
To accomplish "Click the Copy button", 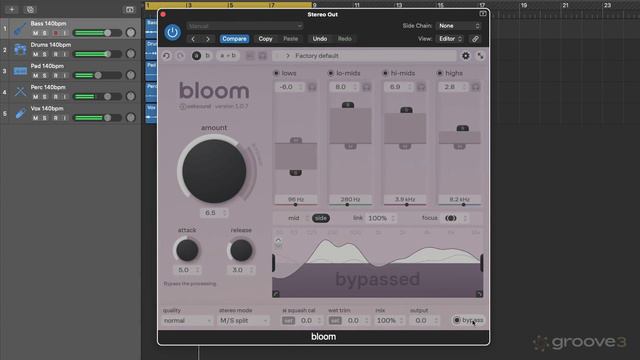I will [265, 39].
